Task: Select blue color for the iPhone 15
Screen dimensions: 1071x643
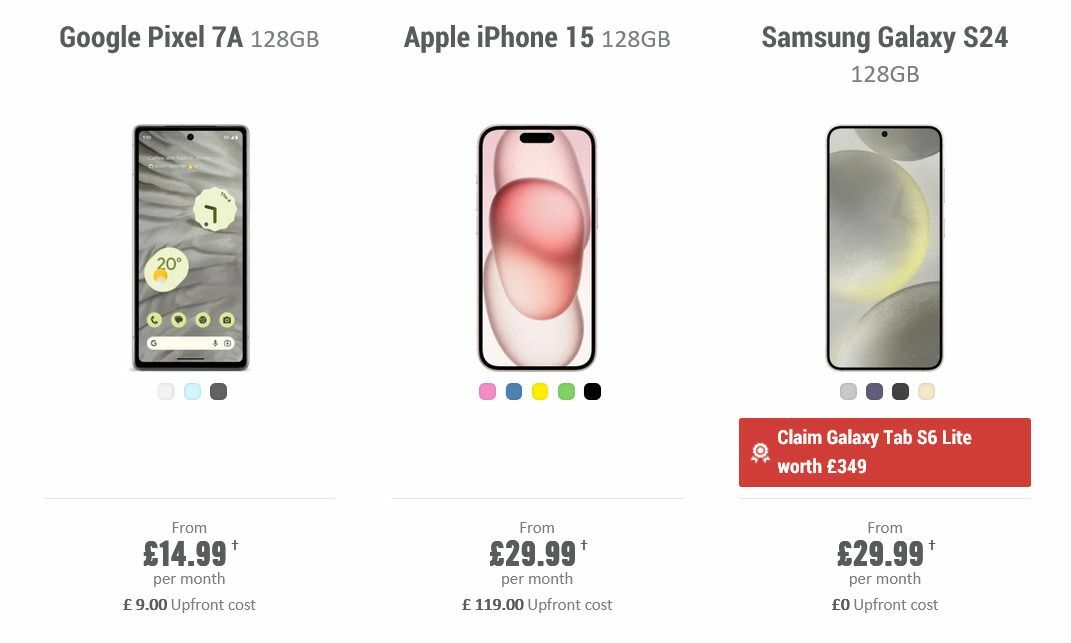Action: (x=514, y=392)
